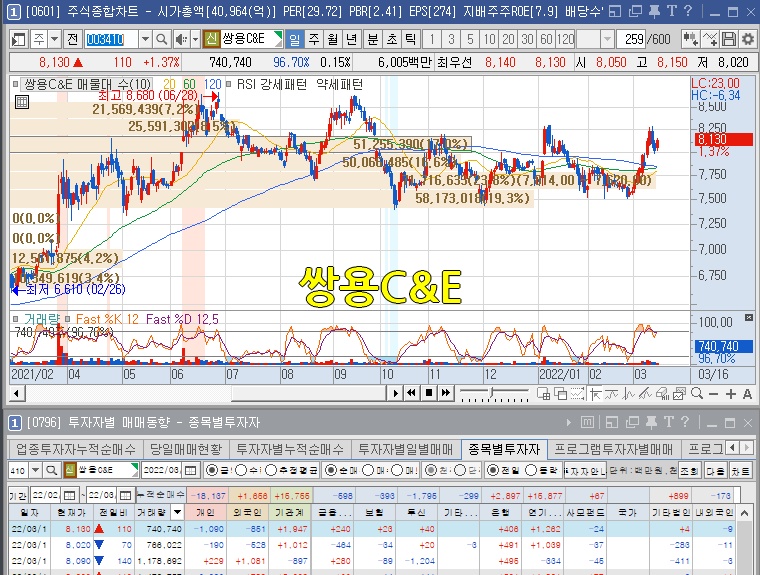Select the monthly (월) chart period button
Viewport: 760px width, 575px height.
click(332, 39)
